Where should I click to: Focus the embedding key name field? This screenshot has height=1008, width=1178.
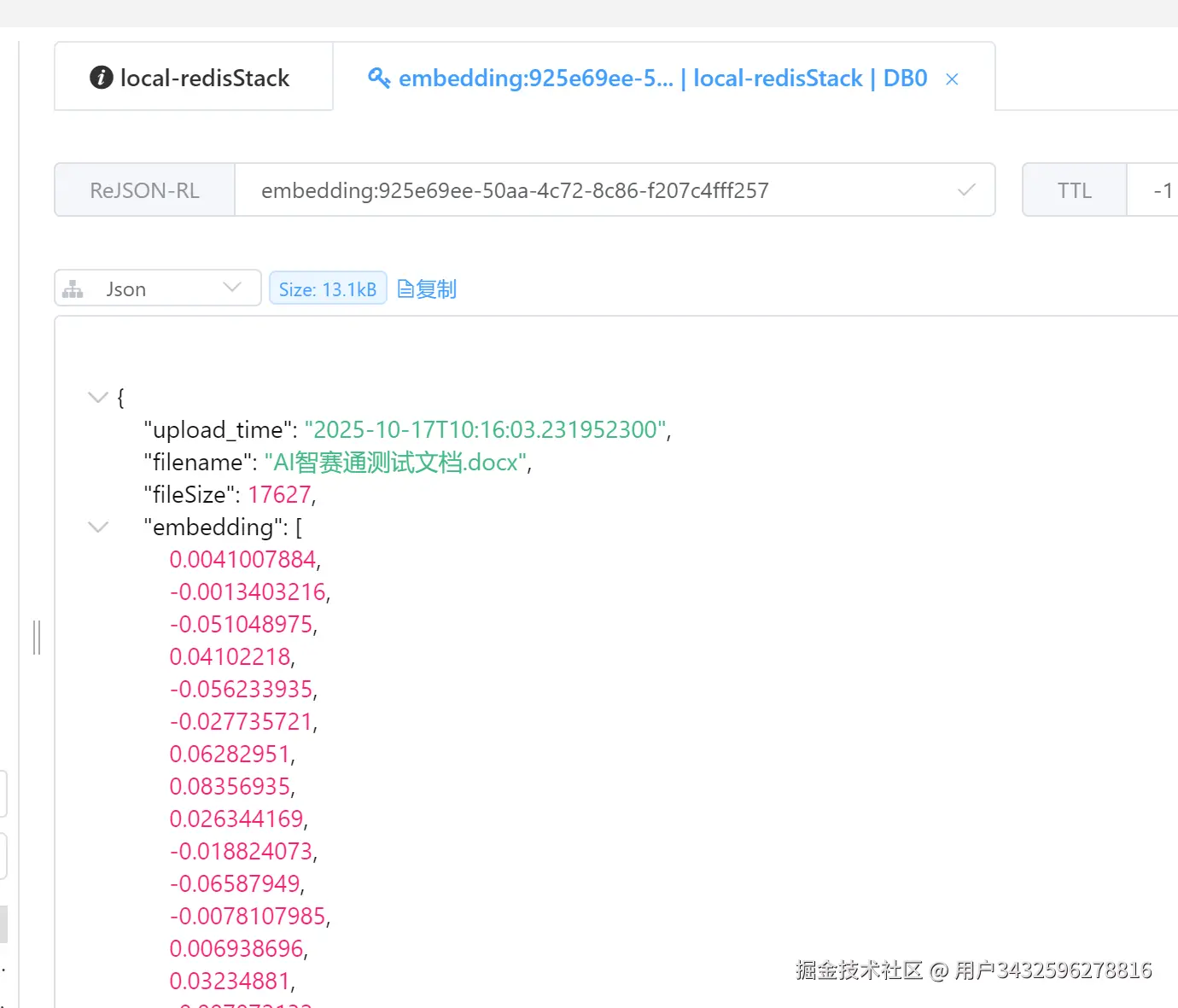pyautogui.click(x=598, y=190)
